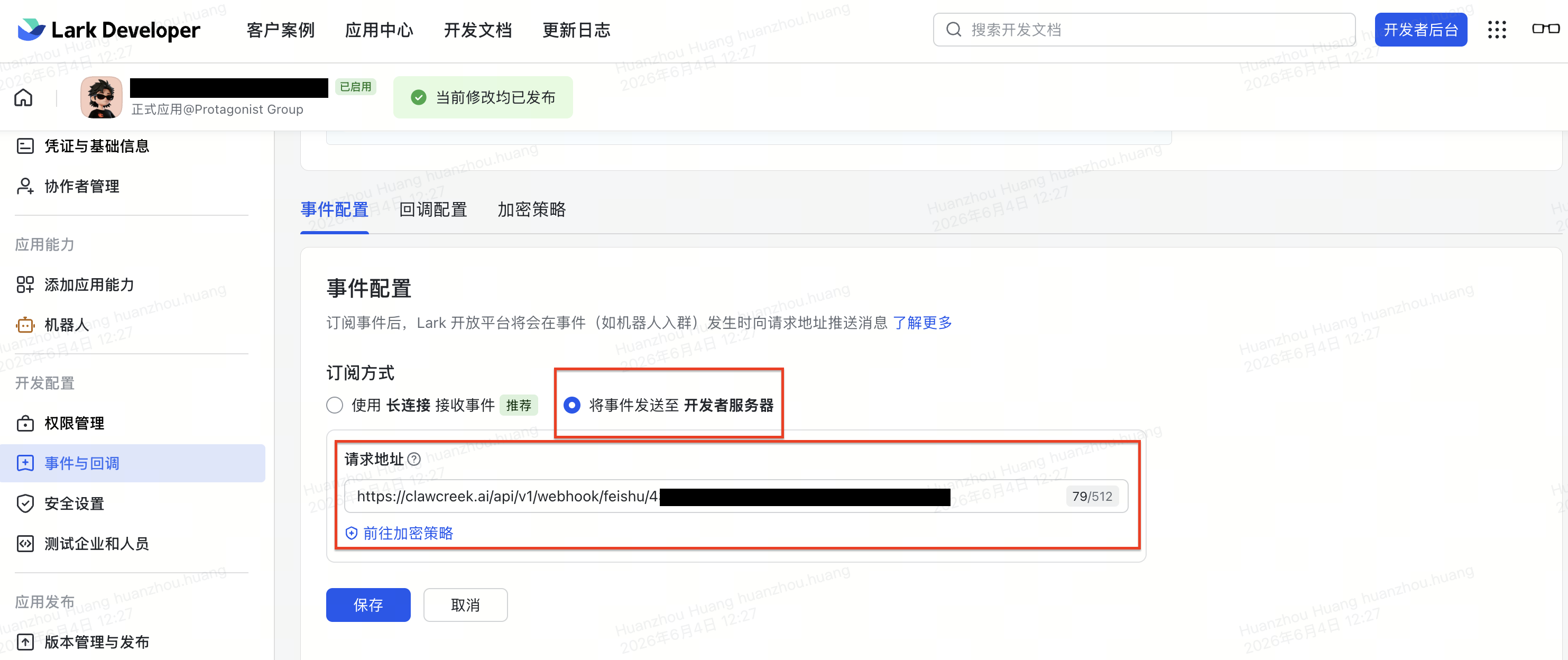Open 协作者管理 in sidebar
The height and width of the screenshot is (660, 1568).
[81, 186]
